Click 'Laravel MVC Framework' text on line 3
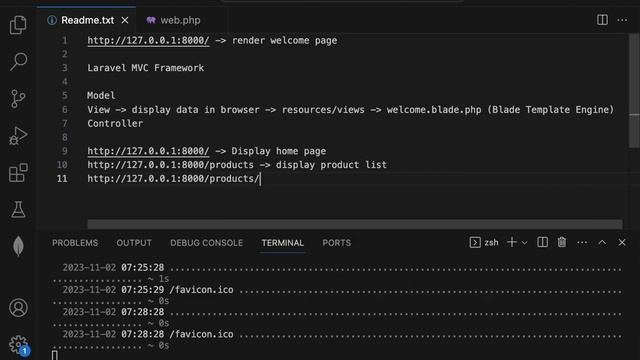Viewport: 640px width, 360px height. point(145,68)
